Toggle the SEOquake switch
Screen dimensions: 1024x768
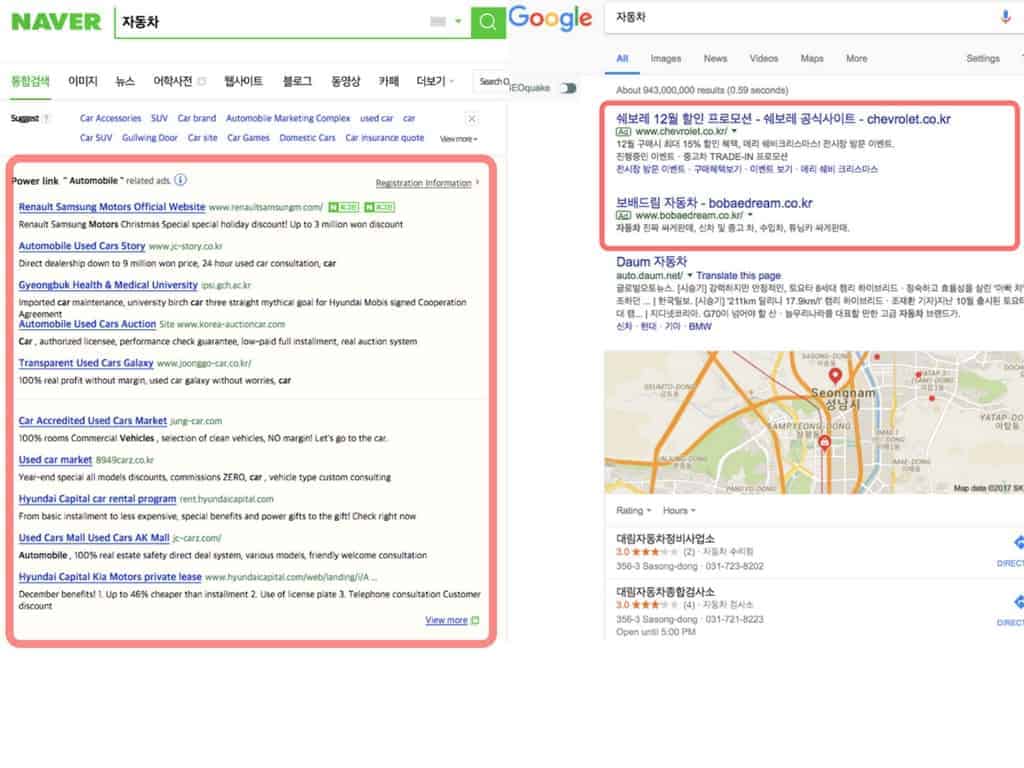[x=569, y=88]
